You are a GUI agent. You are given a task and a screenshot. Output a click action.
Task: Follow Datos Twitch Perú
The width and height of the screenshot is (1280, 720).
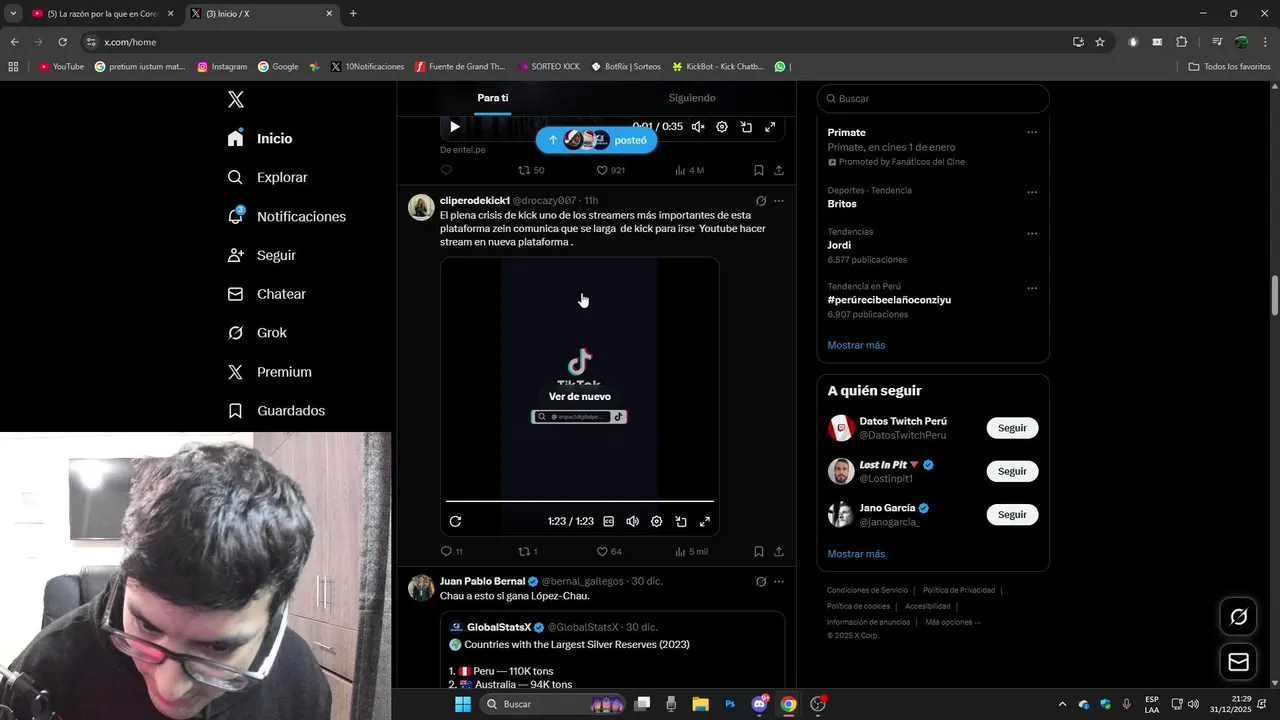point(1012,428)
